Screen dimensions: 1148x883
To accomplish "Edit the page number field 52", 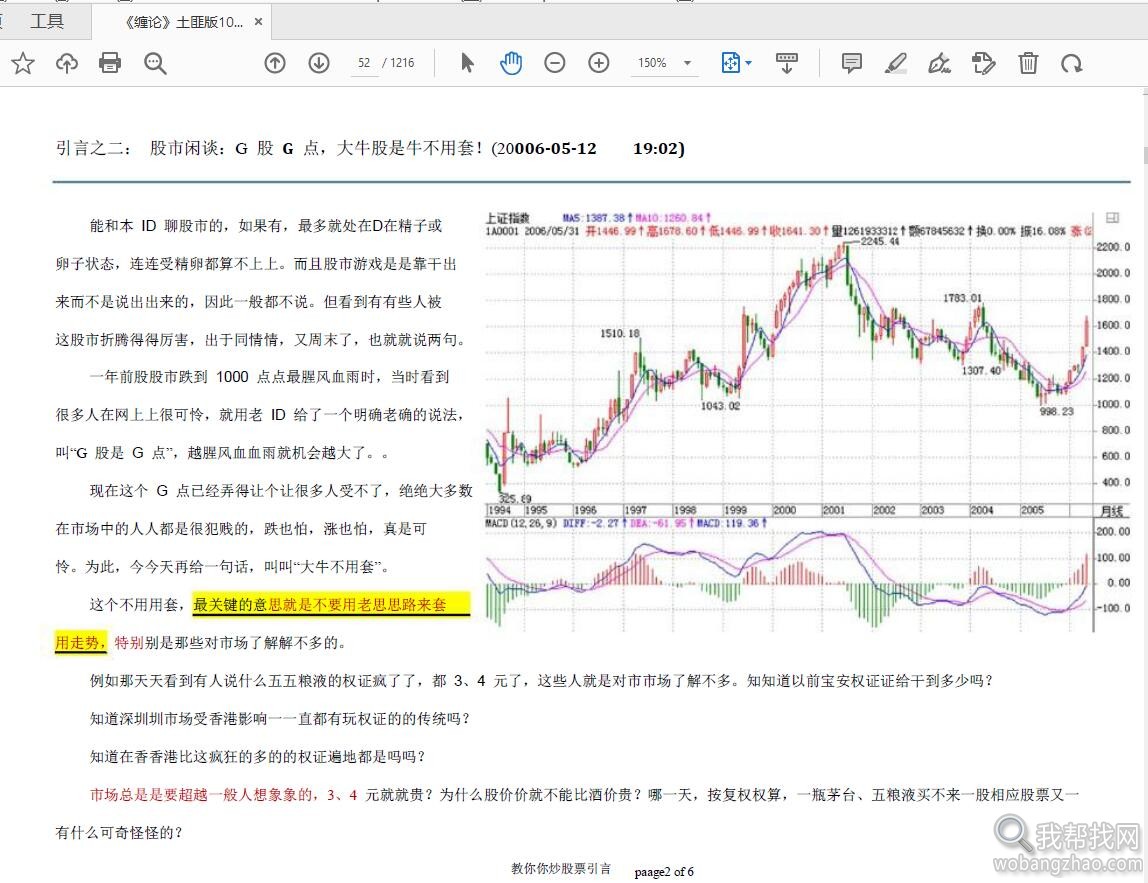I will click(364, 63).
